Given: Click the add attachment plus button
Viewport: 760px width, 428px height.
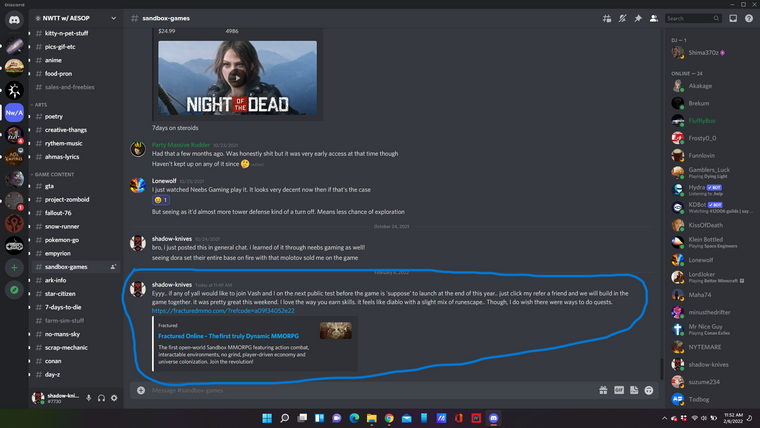Looking at the screenshot, I should pyautogui.click(x=141, y=390).
